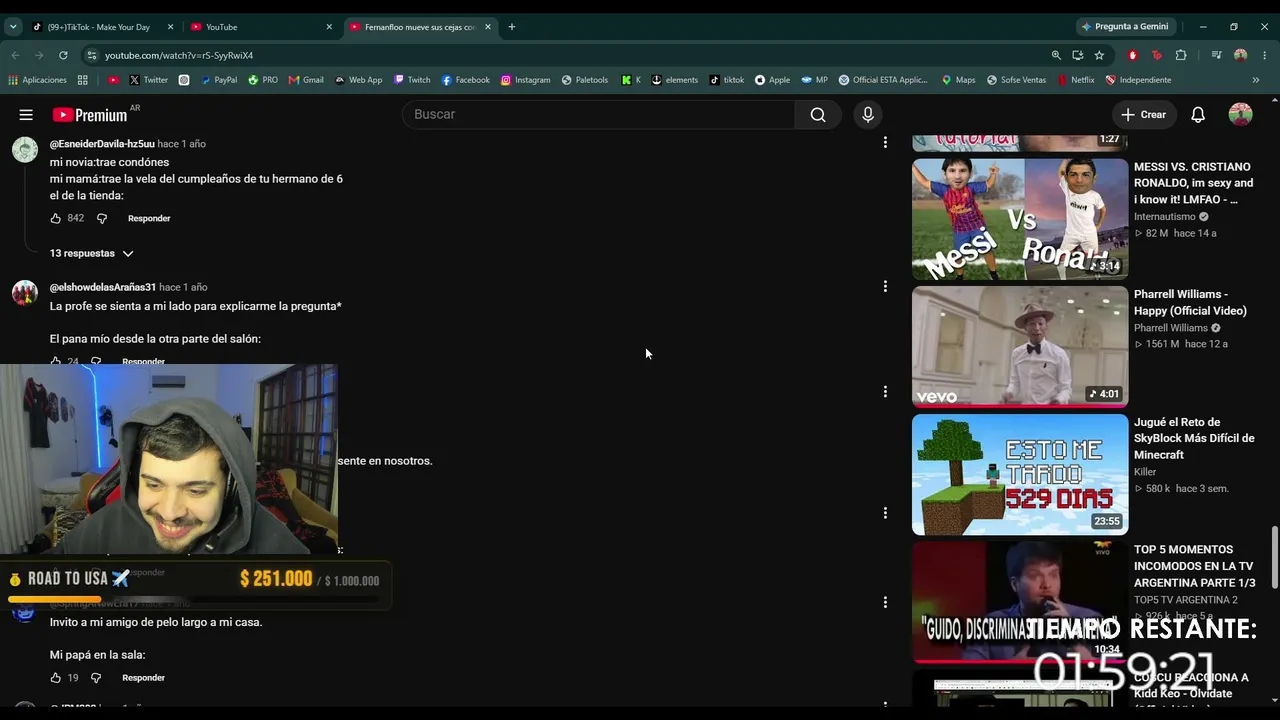The image size is (1280, 720).
Task: Click Responder under the 'pelo largo' comment
Action: (x=143, y=678)
